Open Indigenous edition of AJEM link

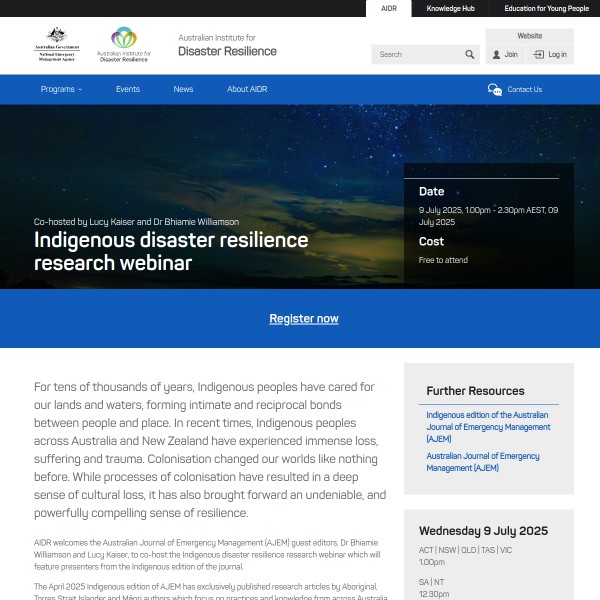[487, 426]
